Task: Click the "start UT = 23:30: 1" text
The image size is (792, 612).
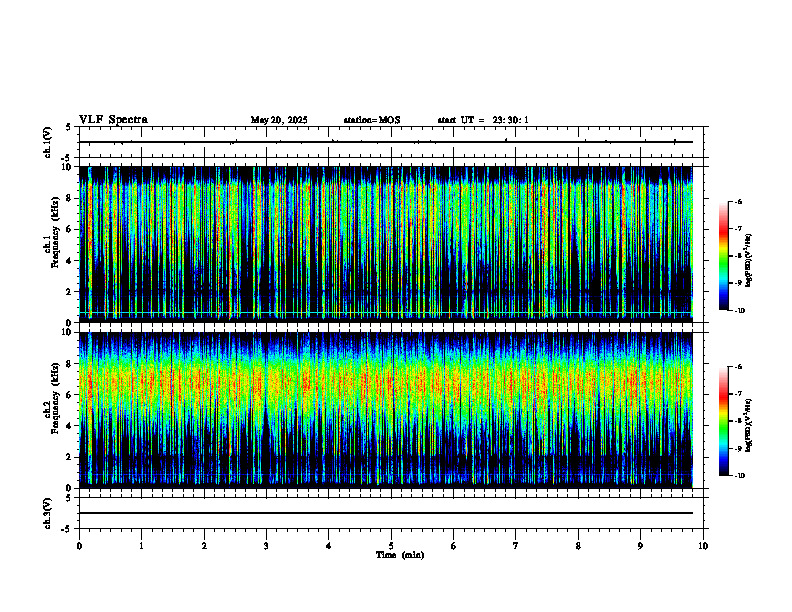Action: coord(483,120)
